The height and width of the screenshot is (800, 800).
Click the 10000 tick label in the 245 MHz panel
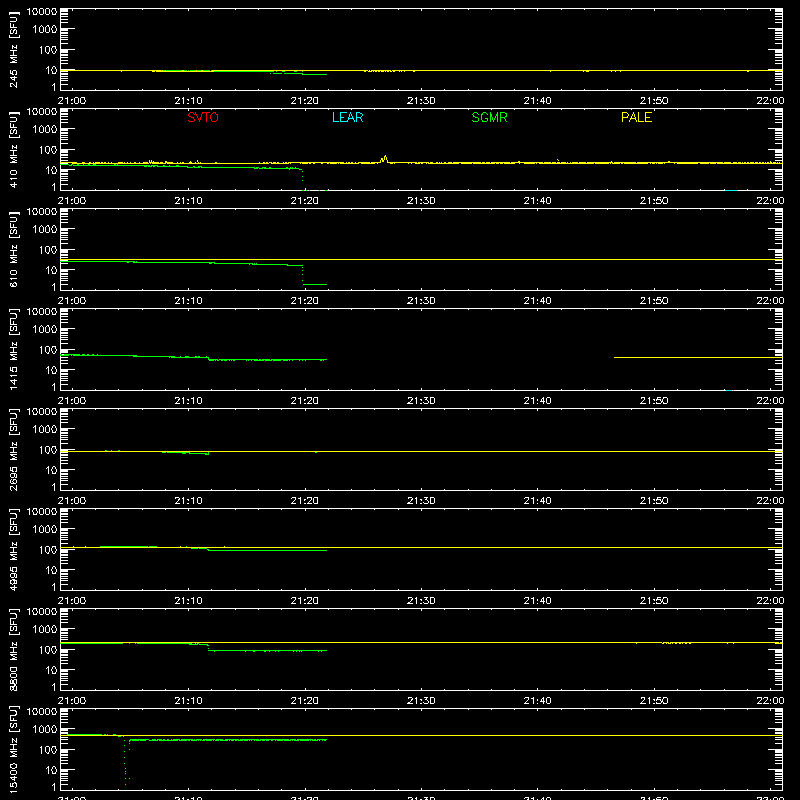click(42, 12)
